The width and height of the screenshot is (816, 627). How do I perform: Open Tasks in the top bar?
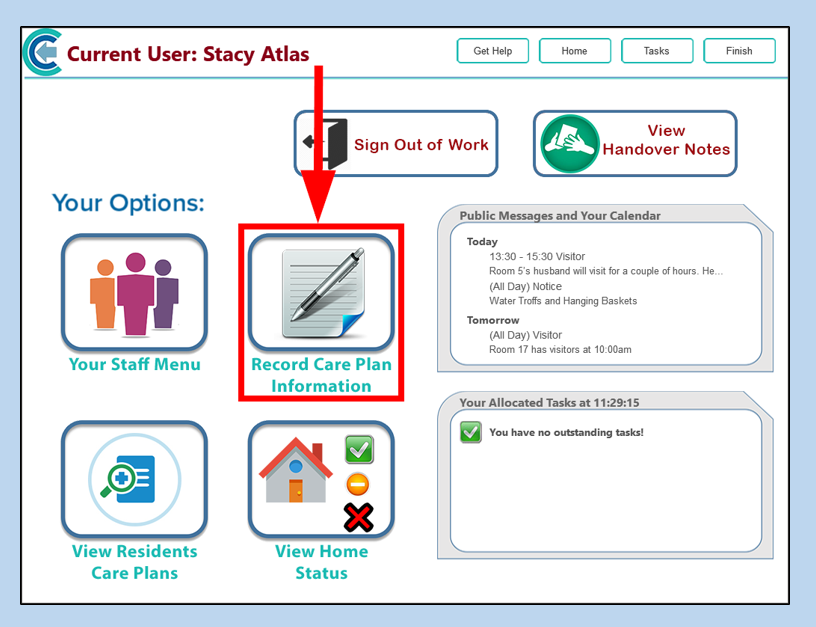point(656,51)
